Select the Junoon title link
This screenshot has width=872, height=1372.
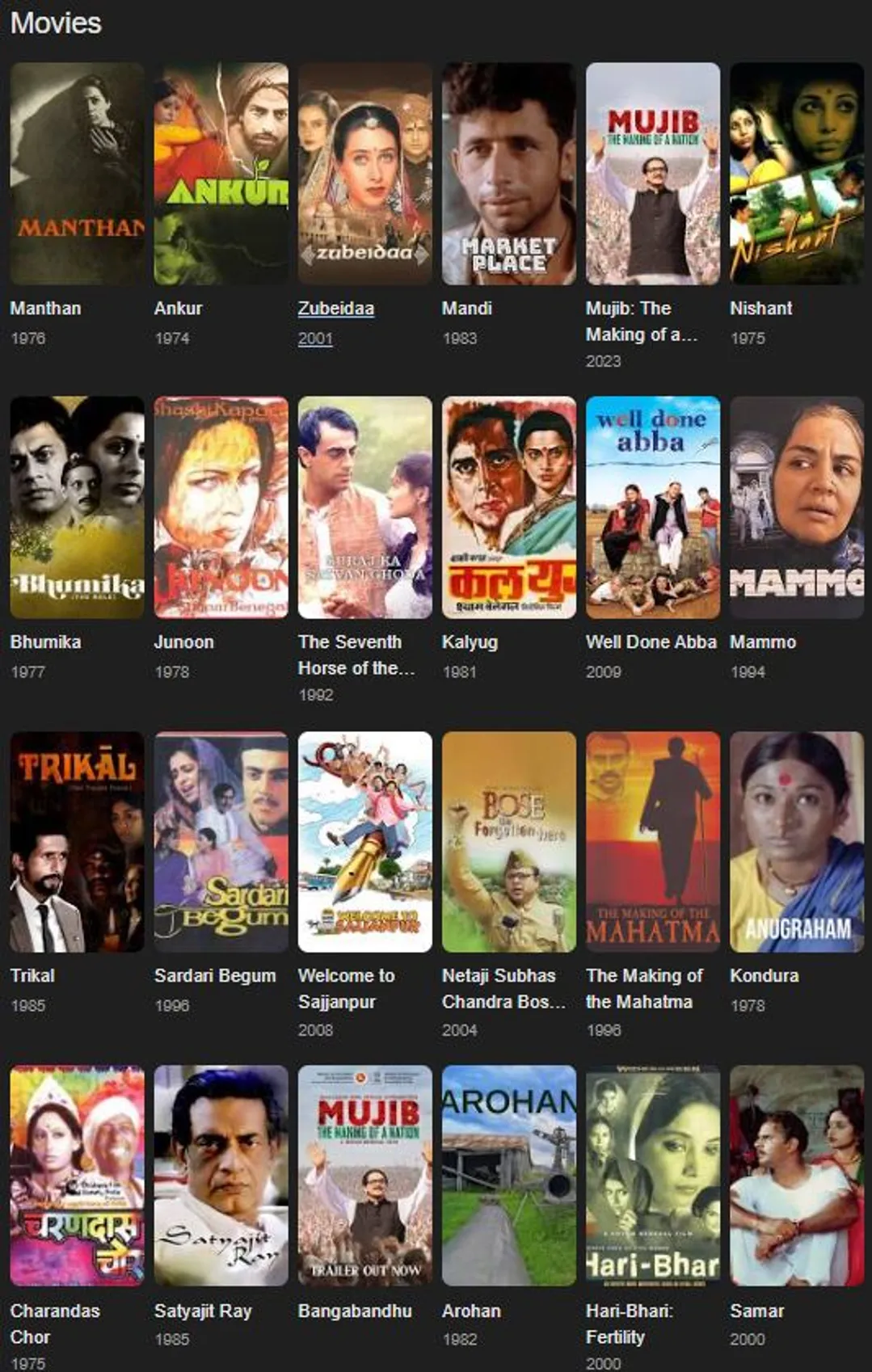point(183,642)
